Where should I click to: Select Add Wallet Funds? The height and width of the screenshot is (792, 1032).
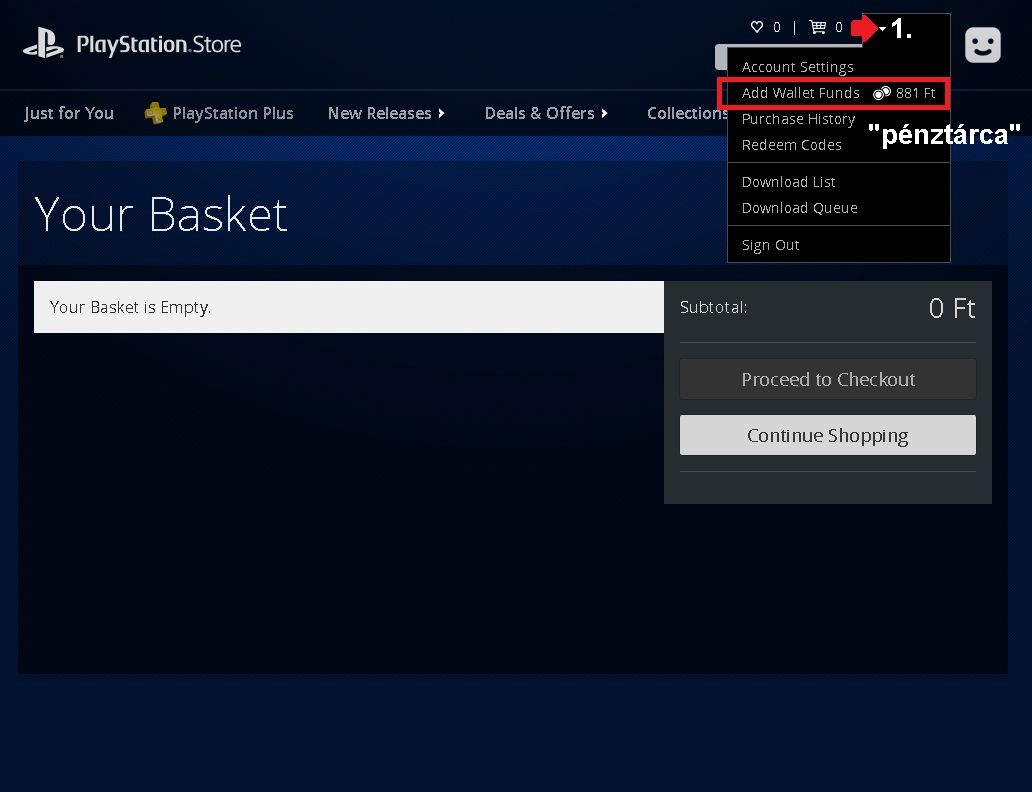click(x=800, y=93)
